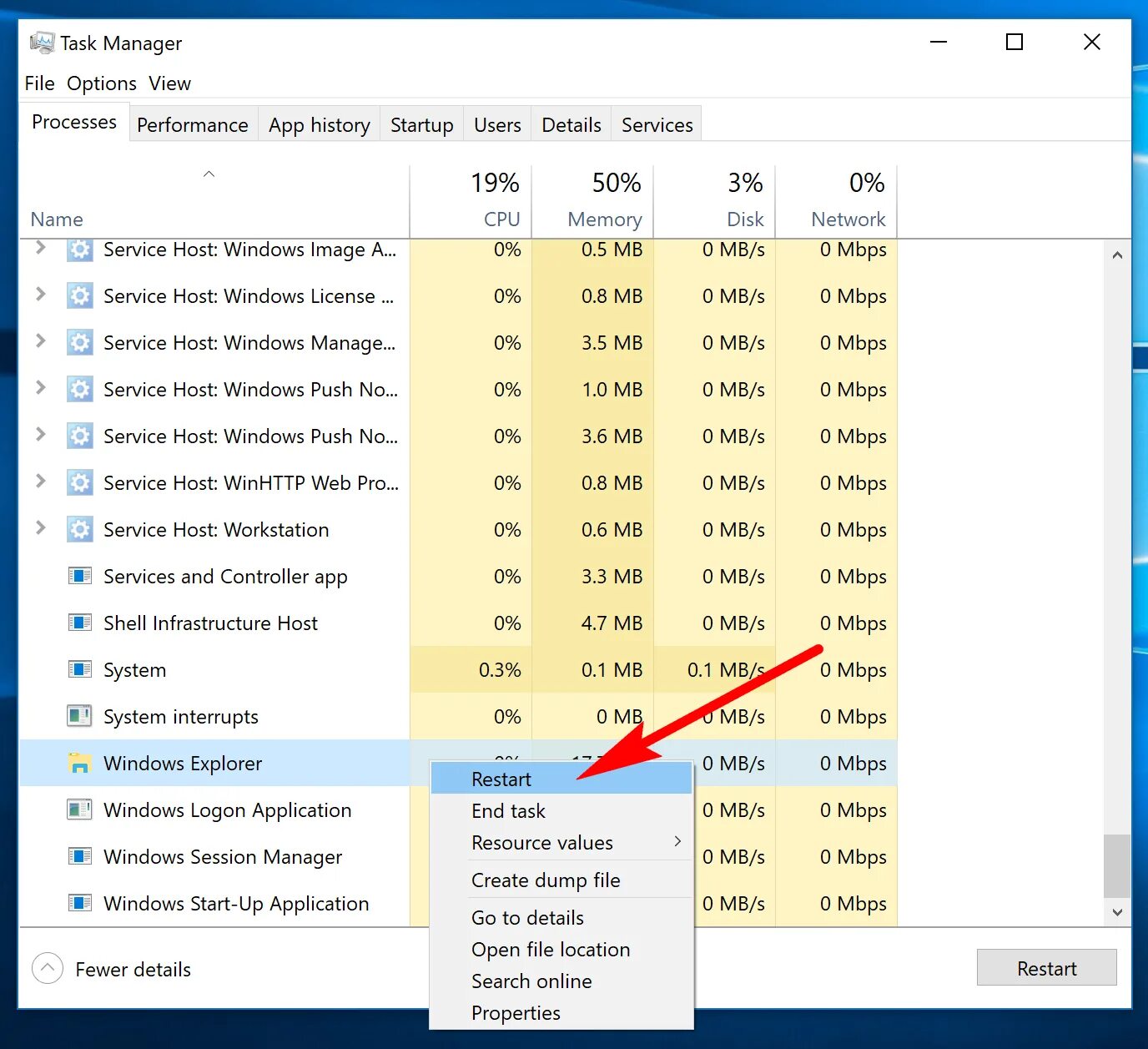This screenshot has width=1148, height=1049.
Task: Expand Service Host: WinHTTP Web Pro... row
Action: coord(40,481)
